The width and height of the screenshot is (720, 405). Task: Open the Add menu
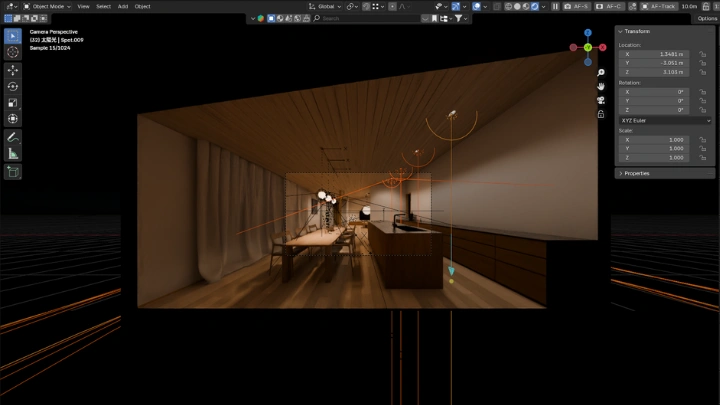tap(122, 6)
